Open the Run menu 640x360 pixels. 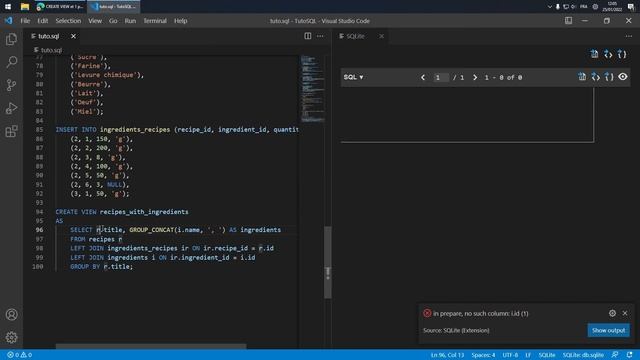click(130, 21)
